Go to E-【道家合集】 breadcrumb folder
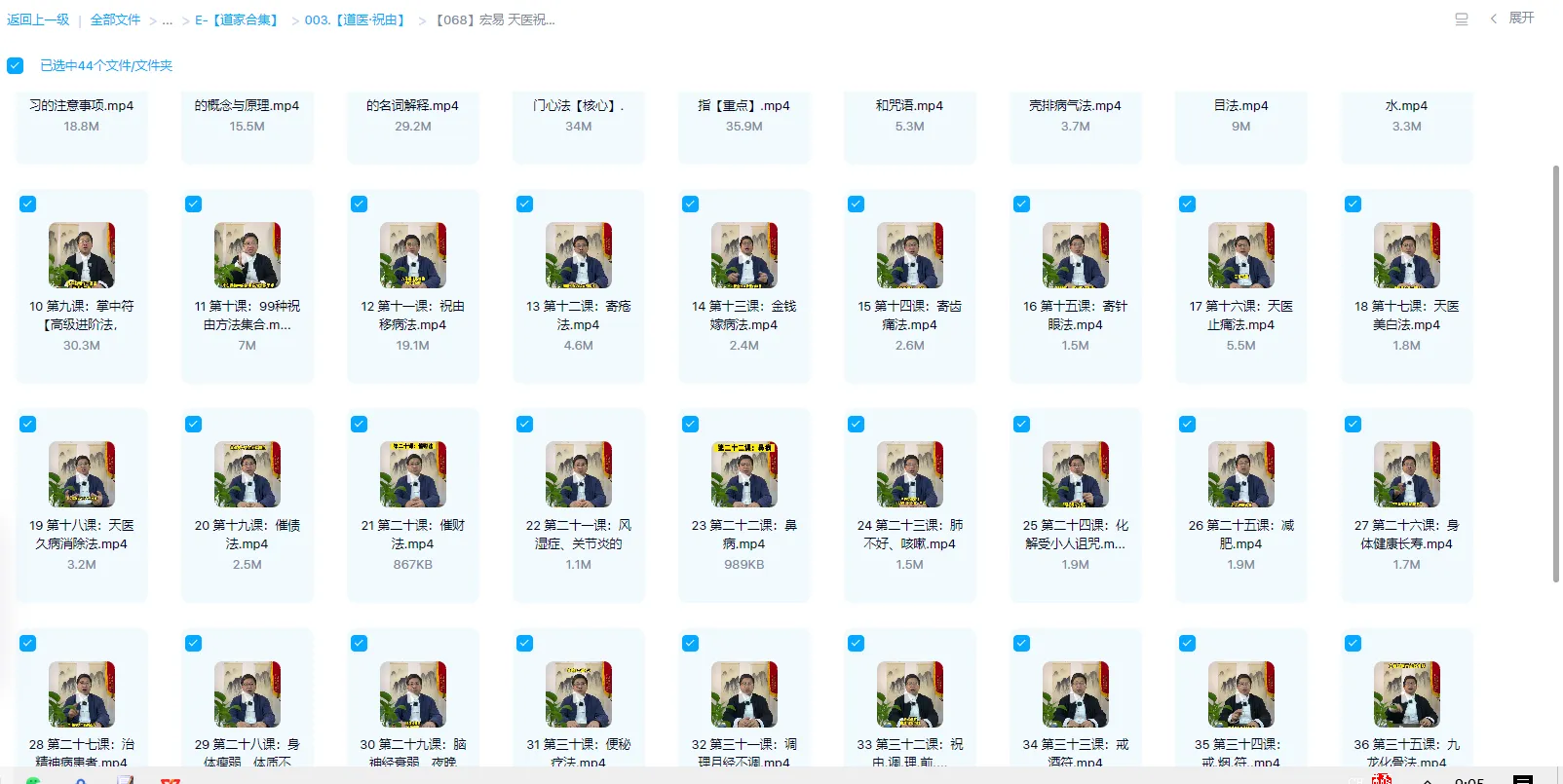 239,19
